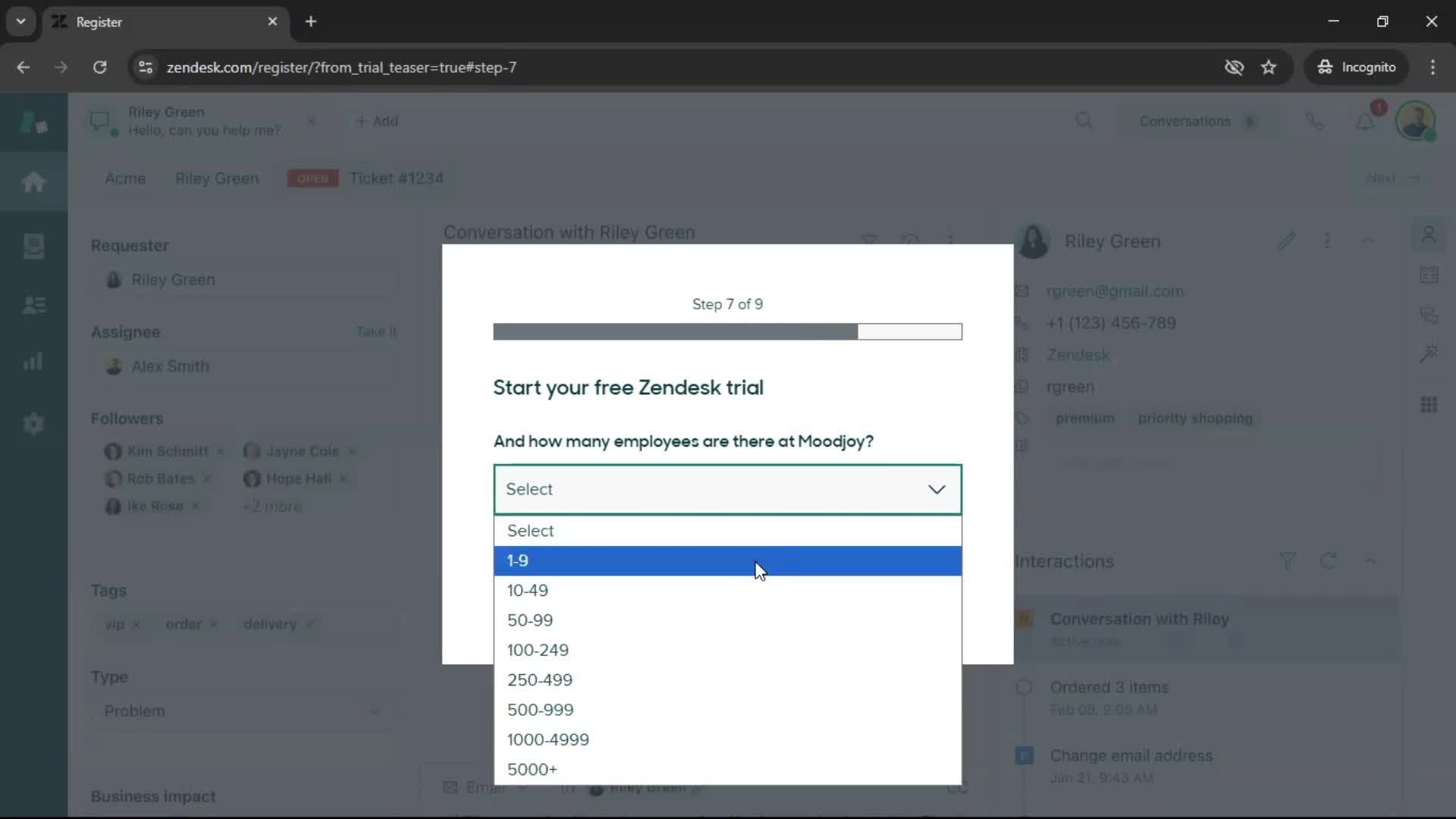This screenshot has width=1456, height=819.
Task: Select 500-999 employees
Action: [727, 710]
